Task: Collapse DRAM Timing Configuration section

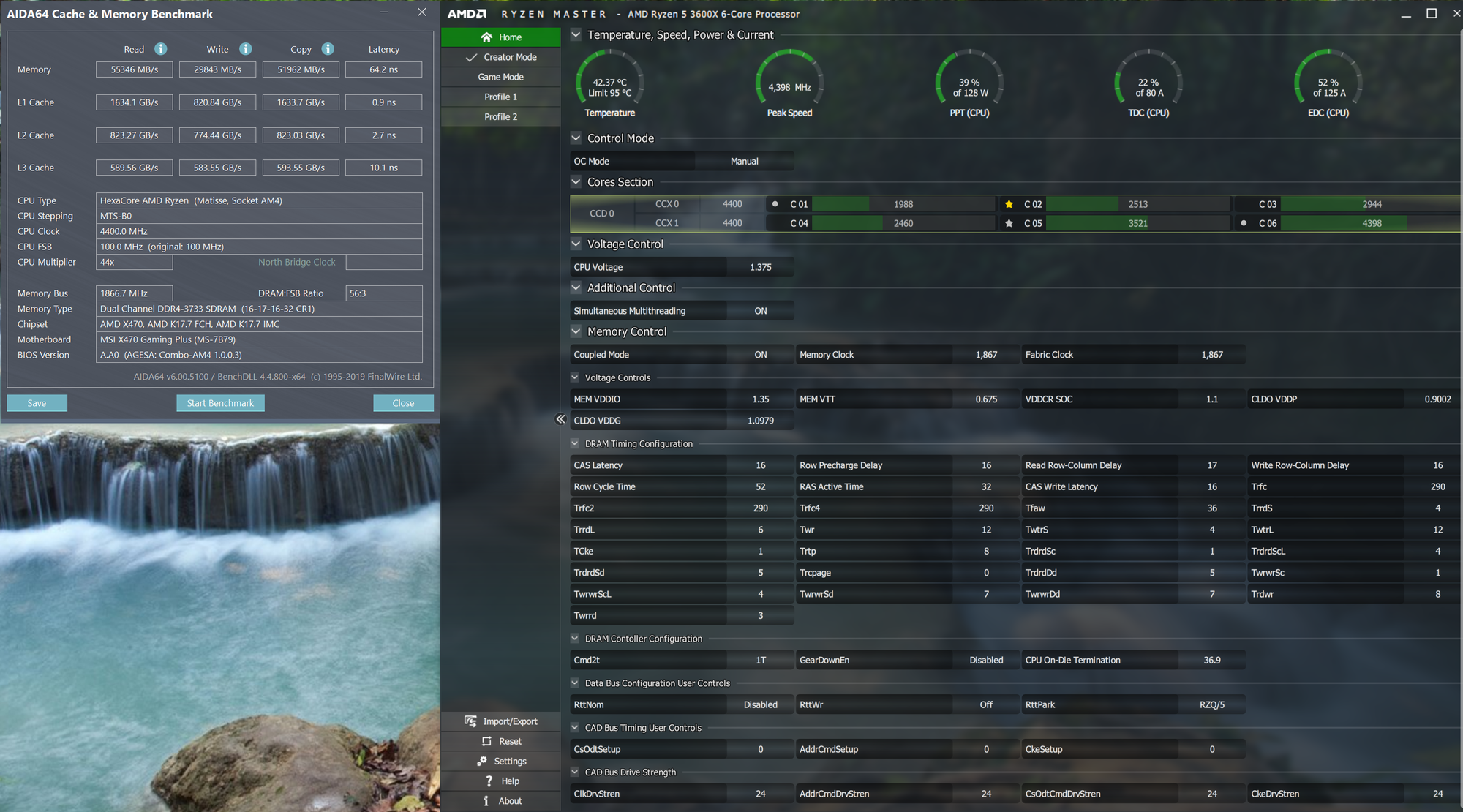Action: click(575, 443)
